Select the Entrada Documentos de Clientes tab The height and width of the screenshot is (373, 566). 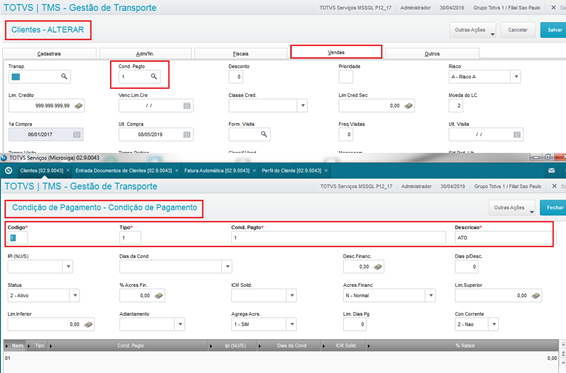pyautogui.click(x=123, y=170)
